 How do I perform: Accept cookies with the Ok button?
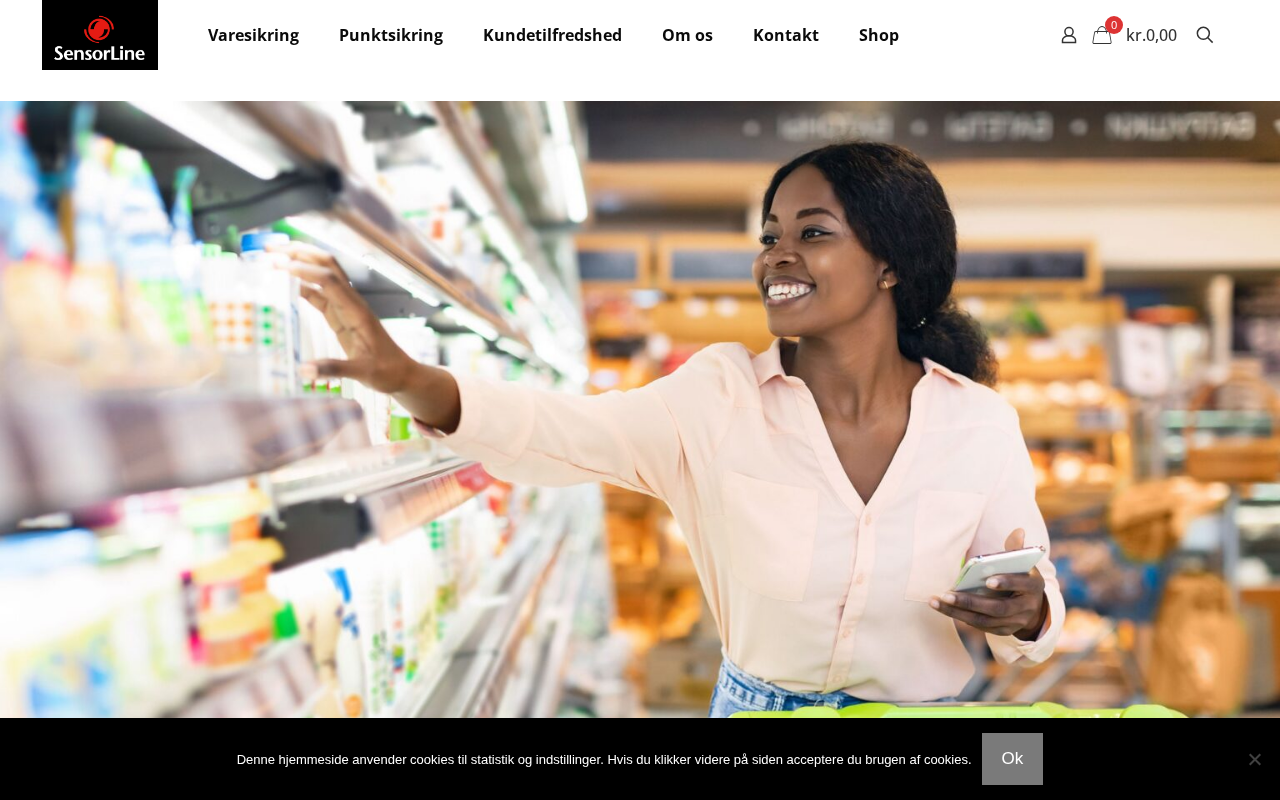click(1012, 759)
